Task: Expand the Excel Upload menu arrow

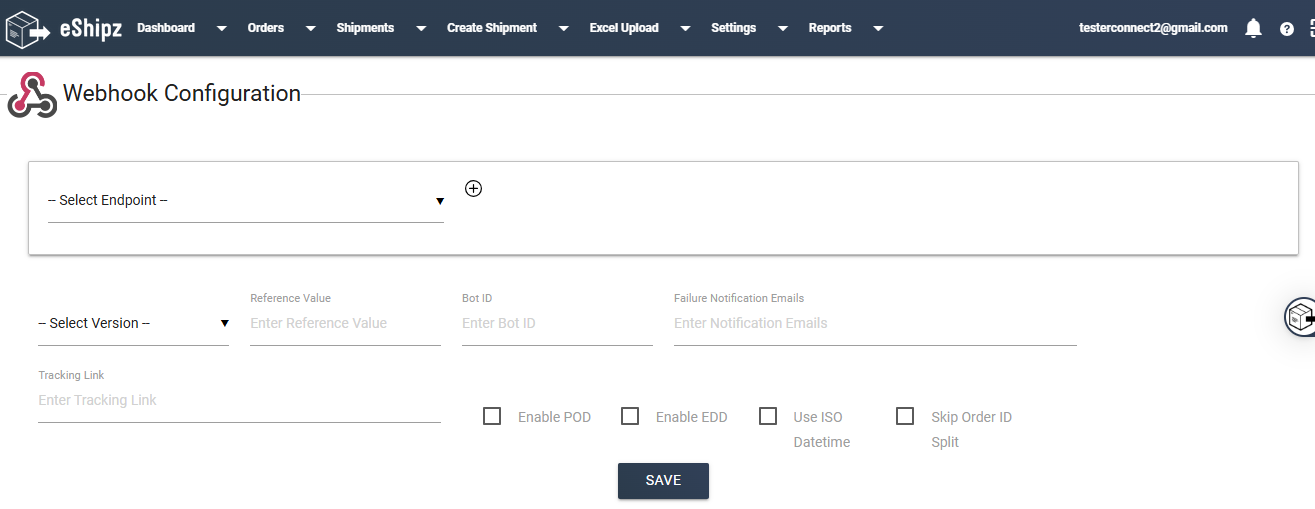Action: [685, 29]
